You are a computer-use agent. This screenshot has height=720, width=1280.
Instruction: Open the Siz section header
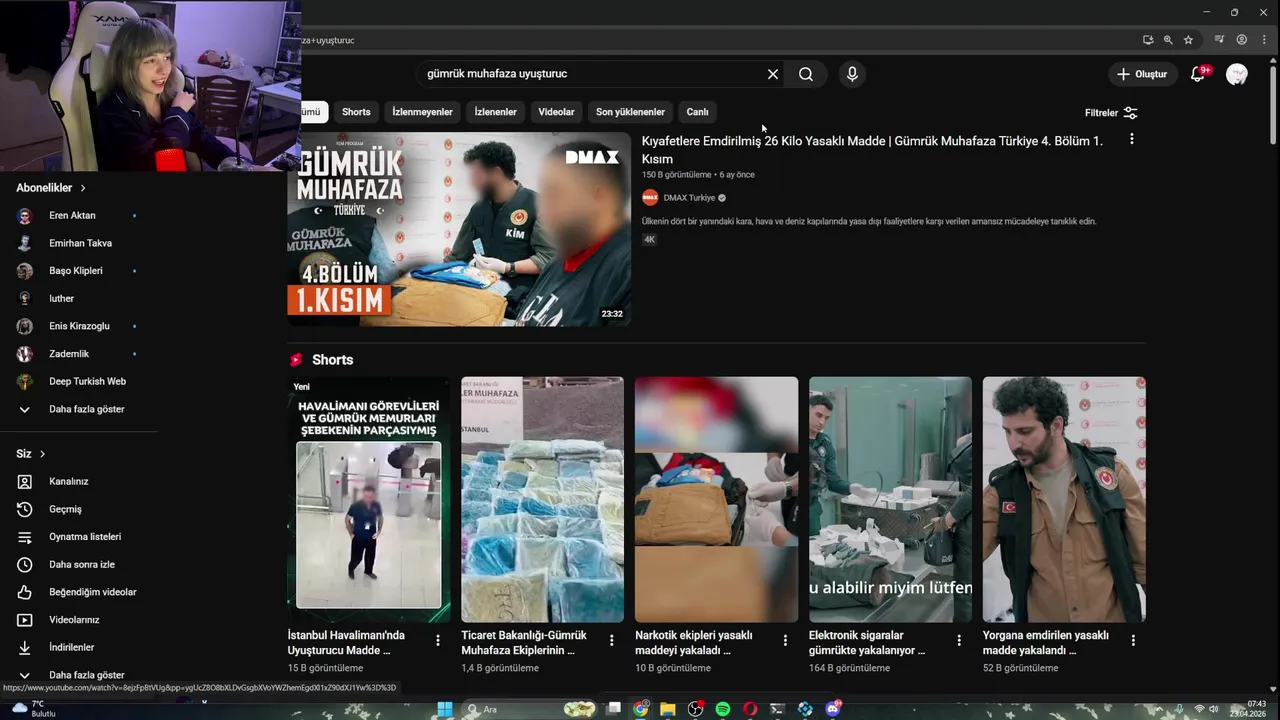(31, 454)
